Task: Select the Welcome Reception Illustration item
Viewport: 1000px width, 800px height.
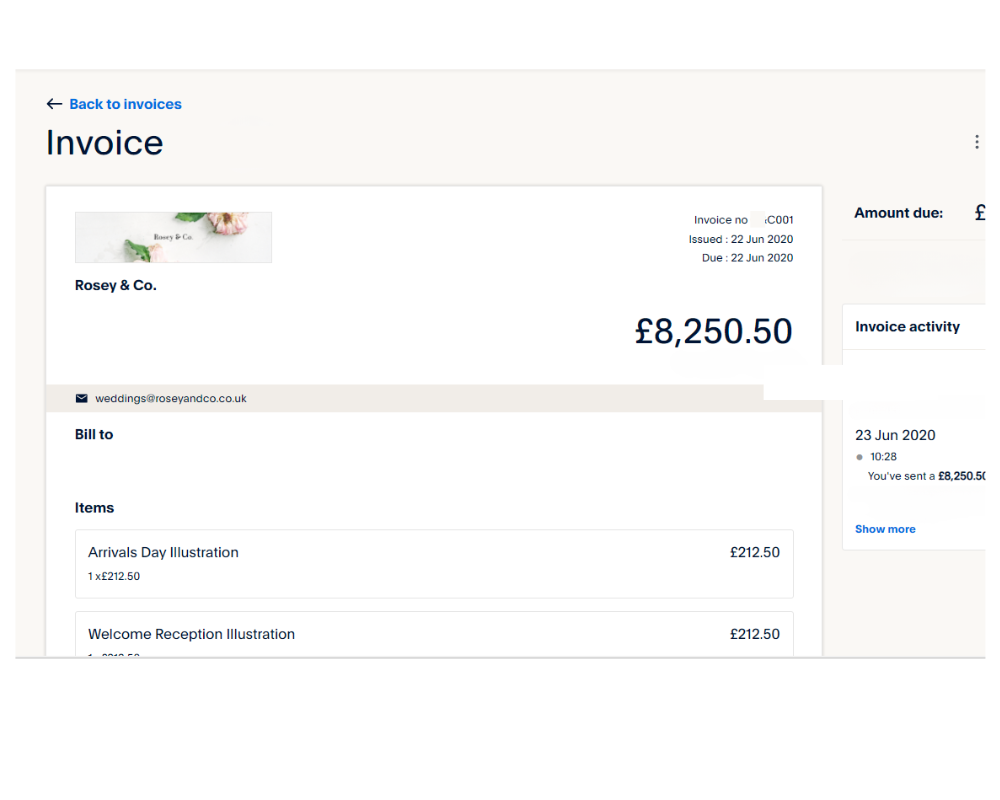Action: click(x=434, y=634)
